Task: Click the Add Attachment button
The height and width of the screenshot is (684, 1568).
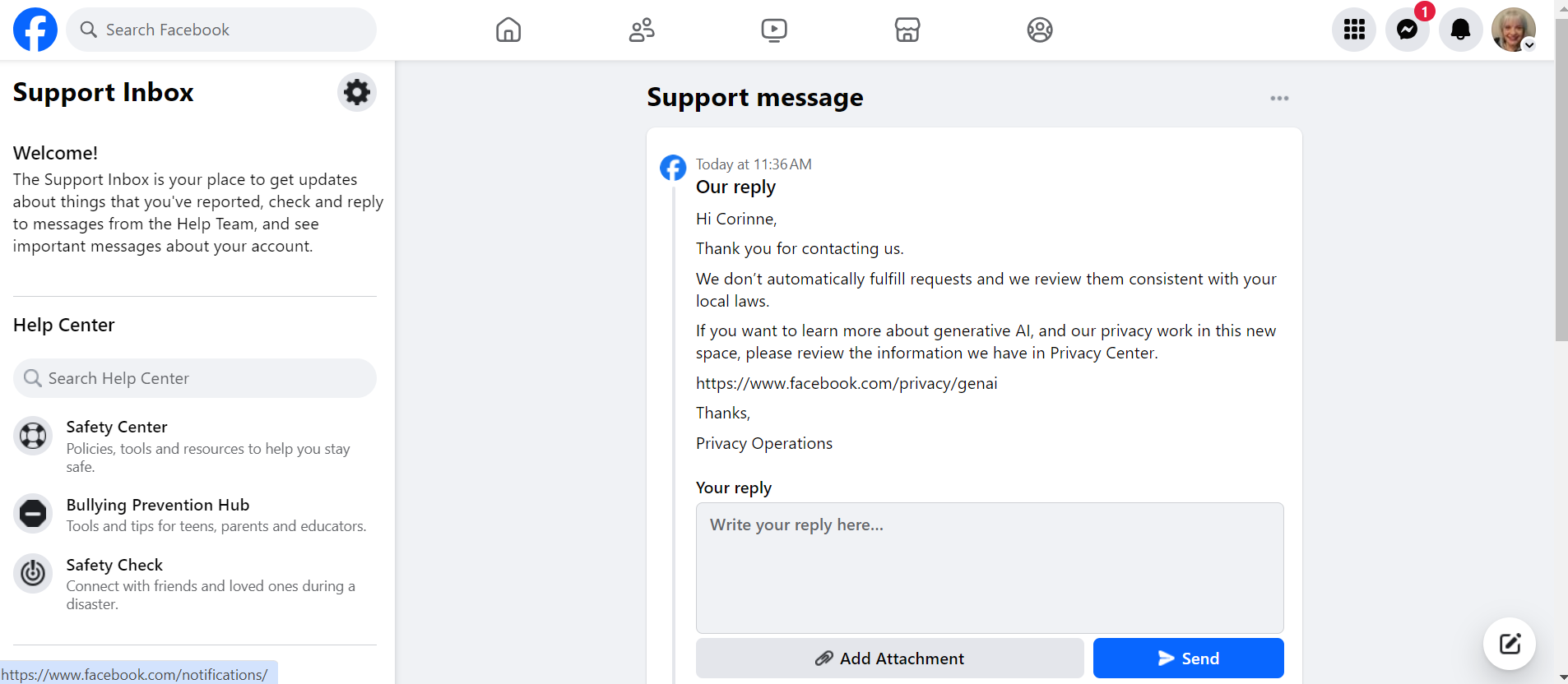Action: [889, 659]
